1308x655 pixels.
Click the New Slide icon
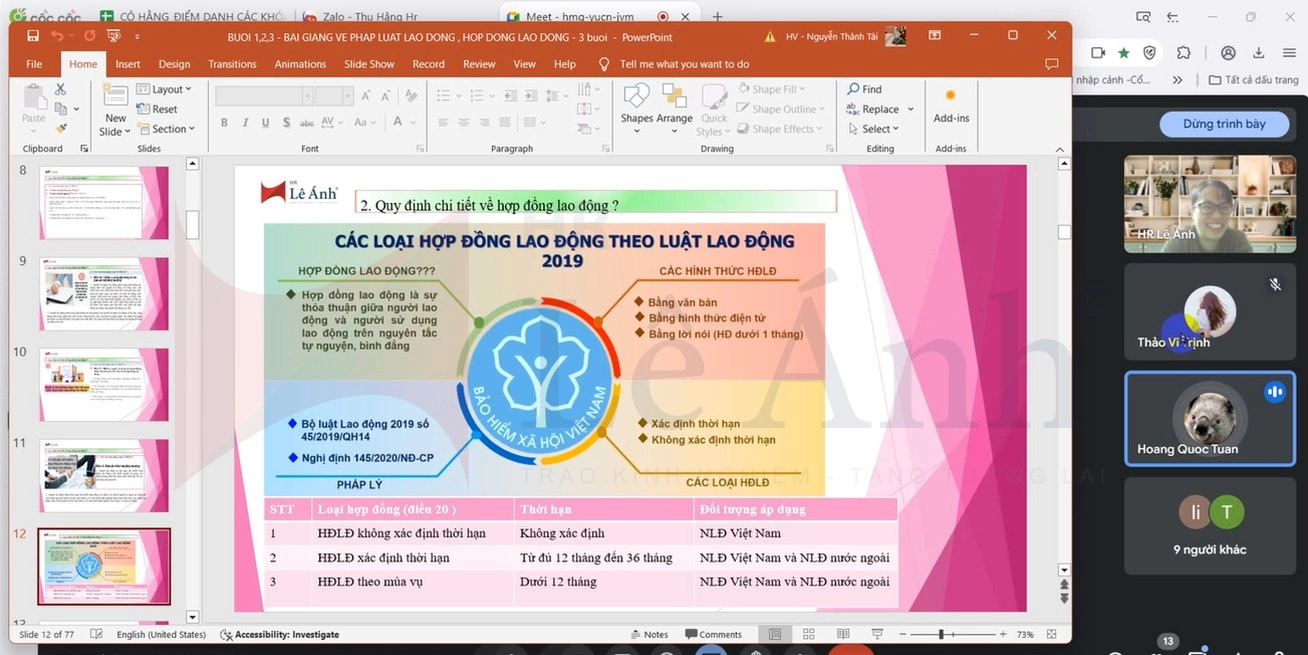(x=115, y=100)
